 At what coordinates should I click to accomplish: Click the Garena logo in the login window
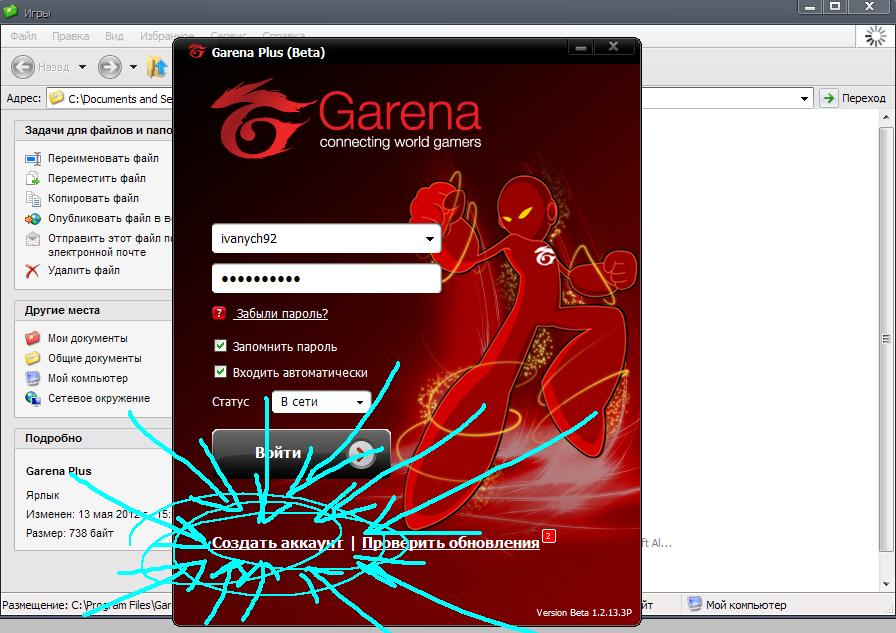click(345, 118)
